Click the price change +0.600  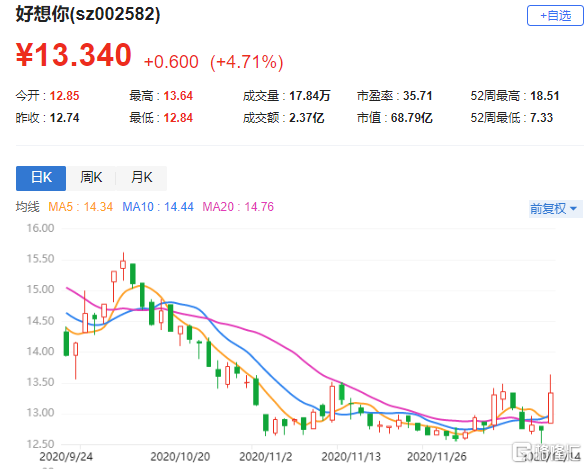171,62
